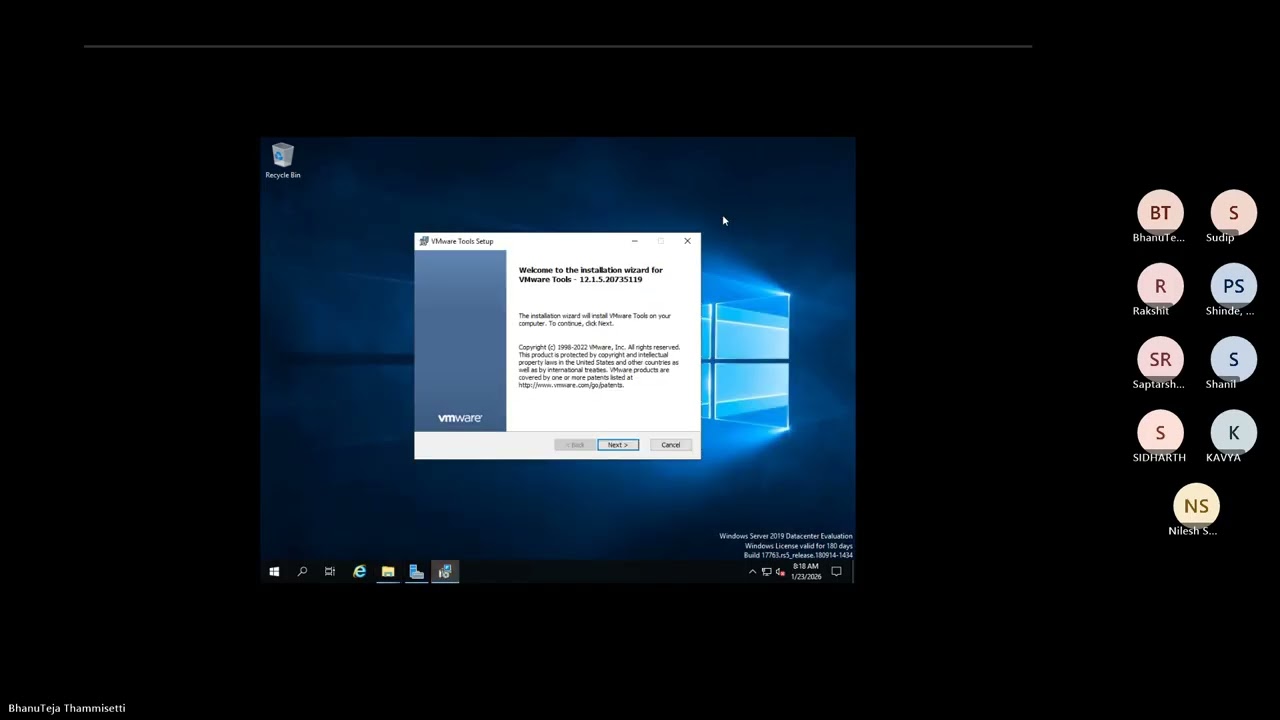Click the network status tray icon
The height and width of the screenshot is (720, 1280).
click(x=766, y=572)
